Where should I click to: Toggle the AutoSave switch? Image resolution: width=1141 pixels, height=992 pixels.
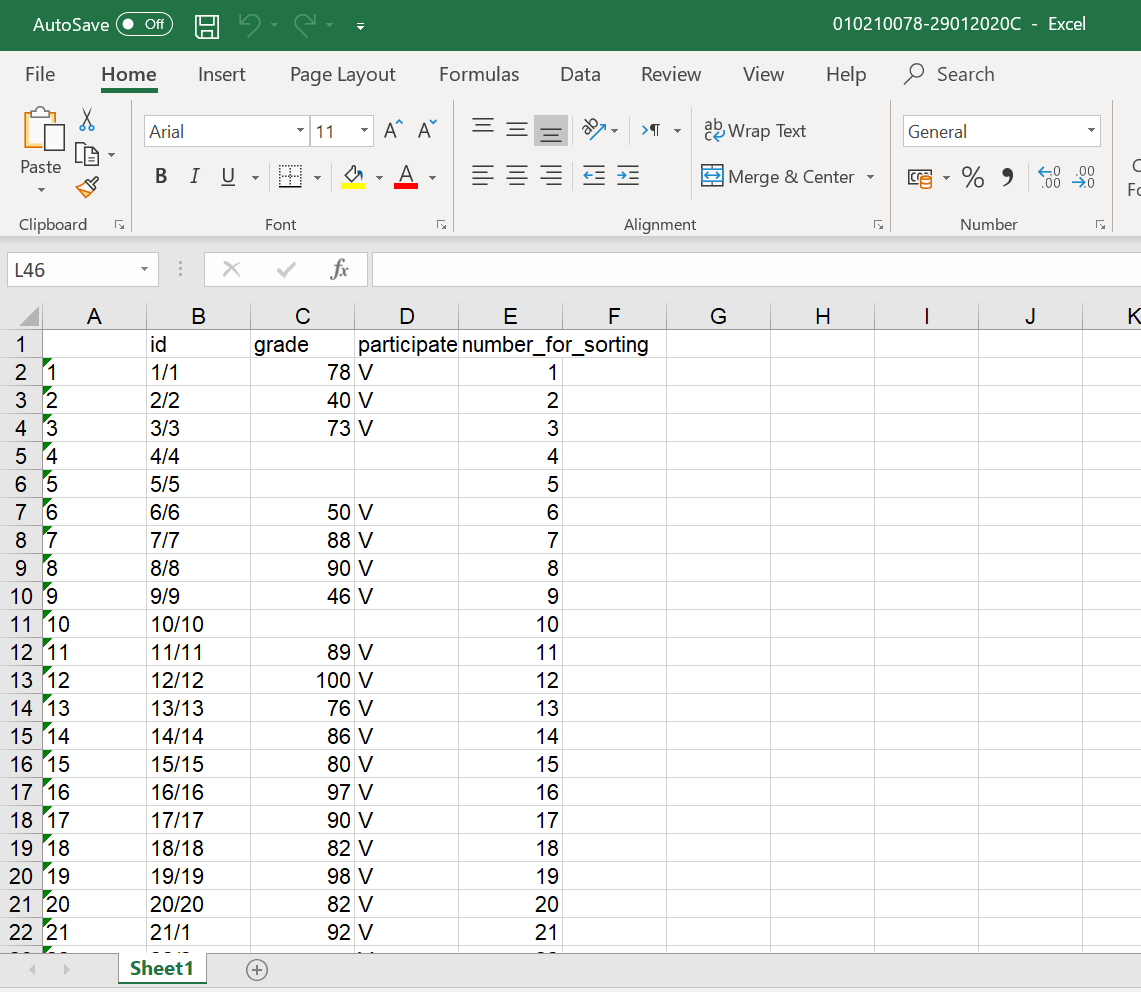[144, 24]
